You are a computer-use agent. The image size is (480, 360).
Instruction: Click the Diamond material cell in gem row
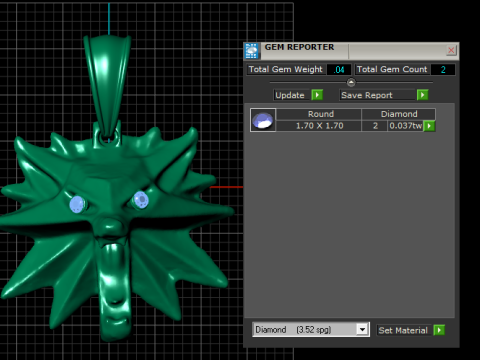[x=399, y=114]
